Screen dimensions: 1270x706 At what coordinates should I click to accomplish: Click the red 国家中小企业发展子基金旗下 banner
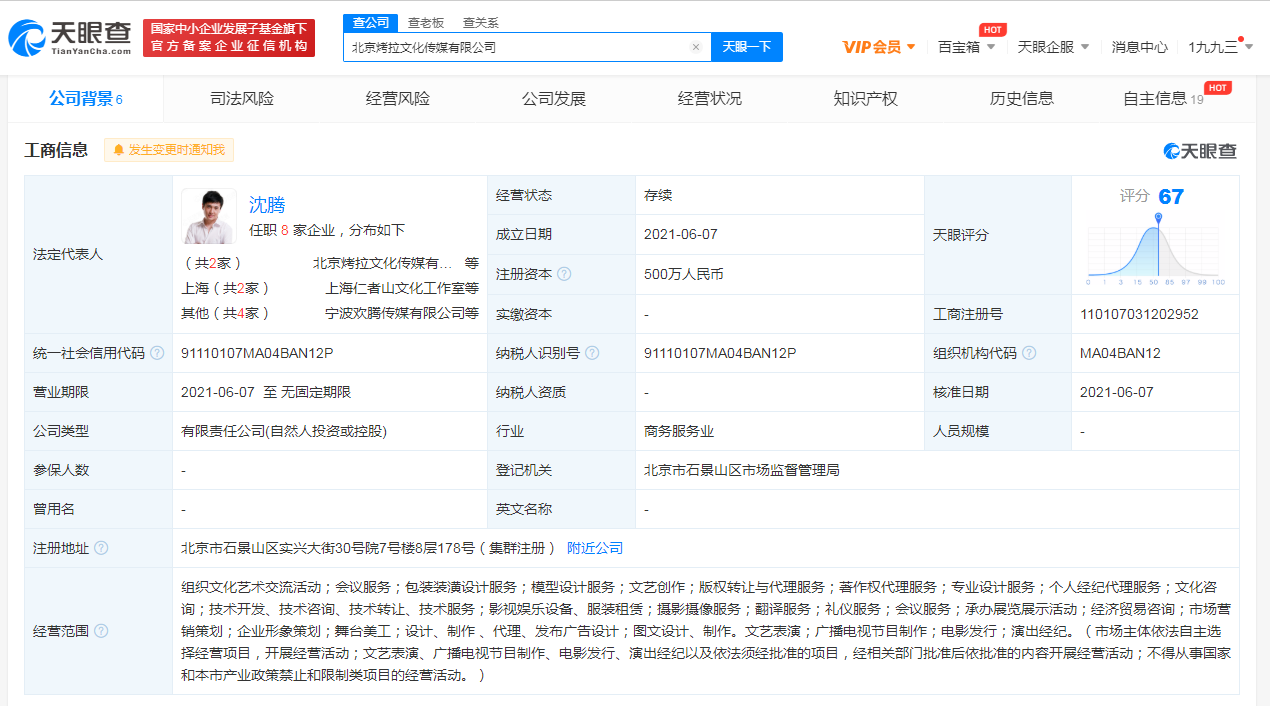[229, 38]
